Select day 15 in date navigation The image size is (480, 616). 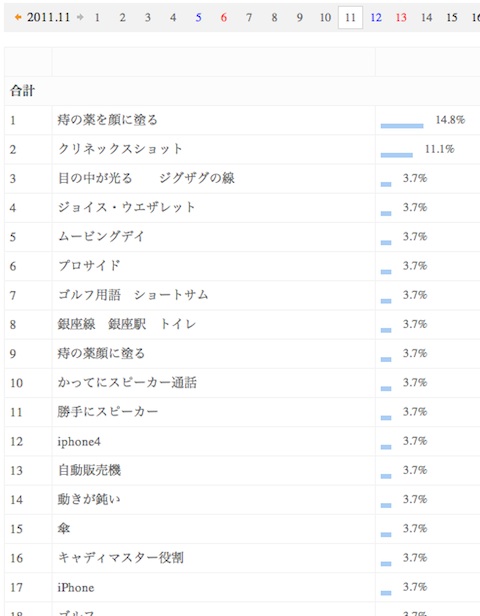click(x=452, y=18)
